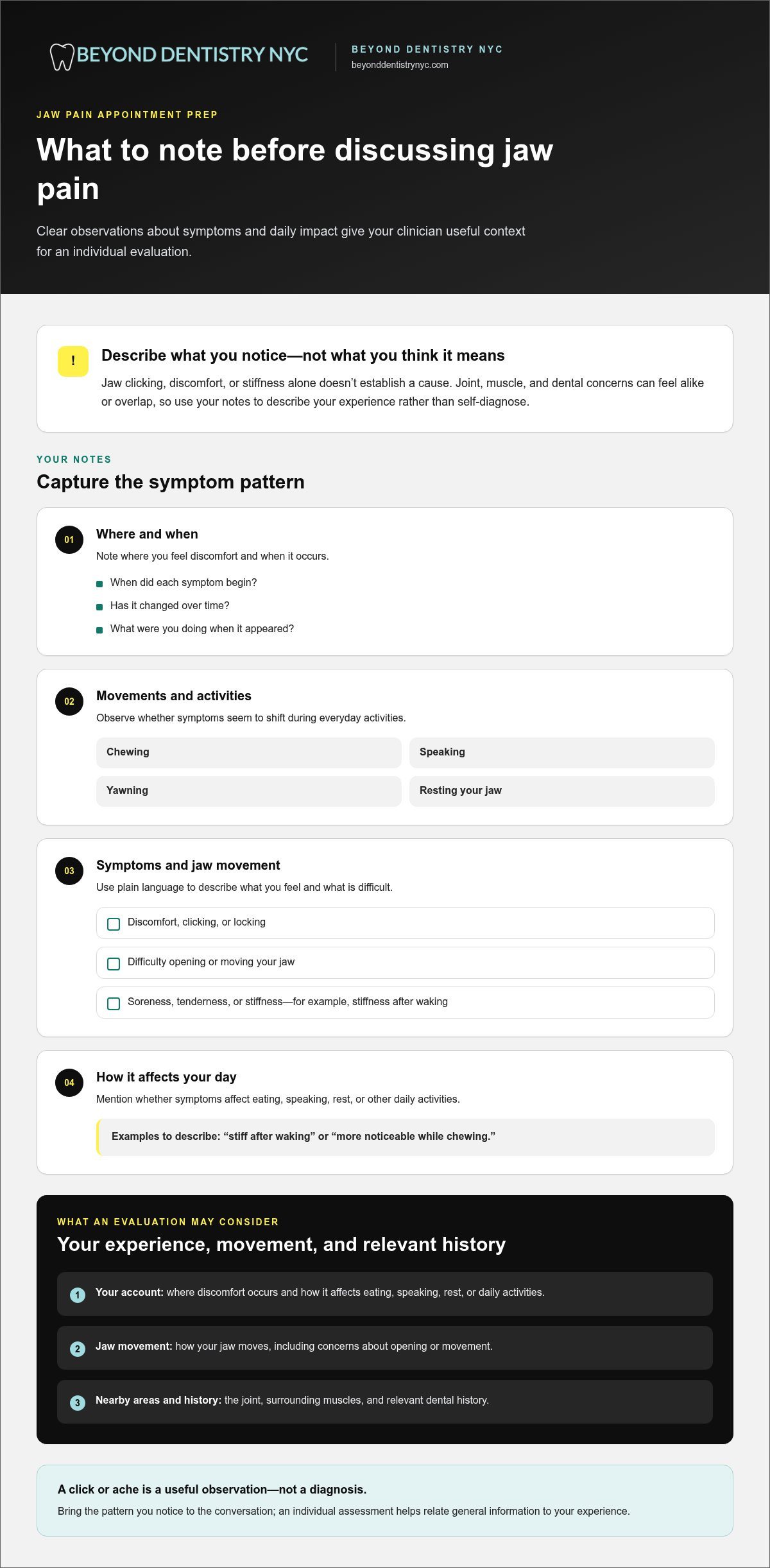Click number 3 badge beside Nearby areas
Image resolution: width=770 pixels, height=1568 pixels.
pyautogui.click(x=78, y=1403)
